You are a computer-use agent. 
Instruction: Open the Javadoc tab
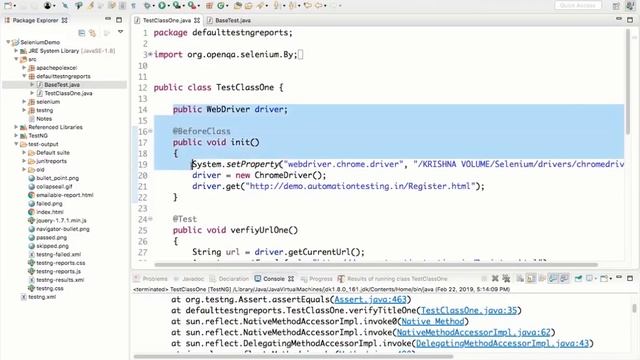pyautogui.click(x=193, y=279)
